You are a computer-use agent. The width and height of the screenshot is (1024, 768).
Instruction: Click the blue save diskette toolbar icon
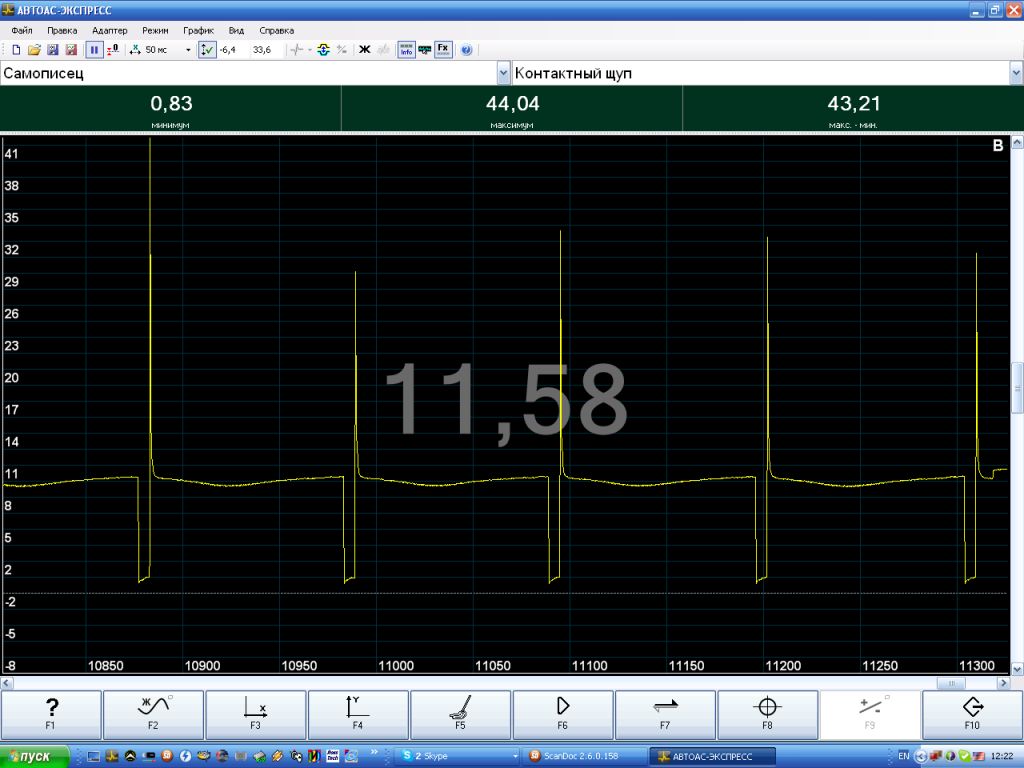[53, 50]
